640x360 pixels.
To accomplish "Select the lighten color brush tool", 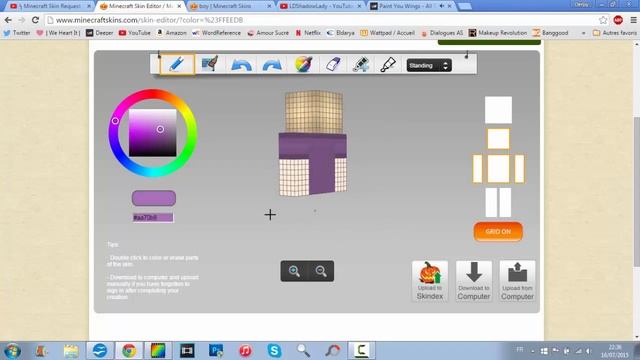I will (x=360, y=64).
